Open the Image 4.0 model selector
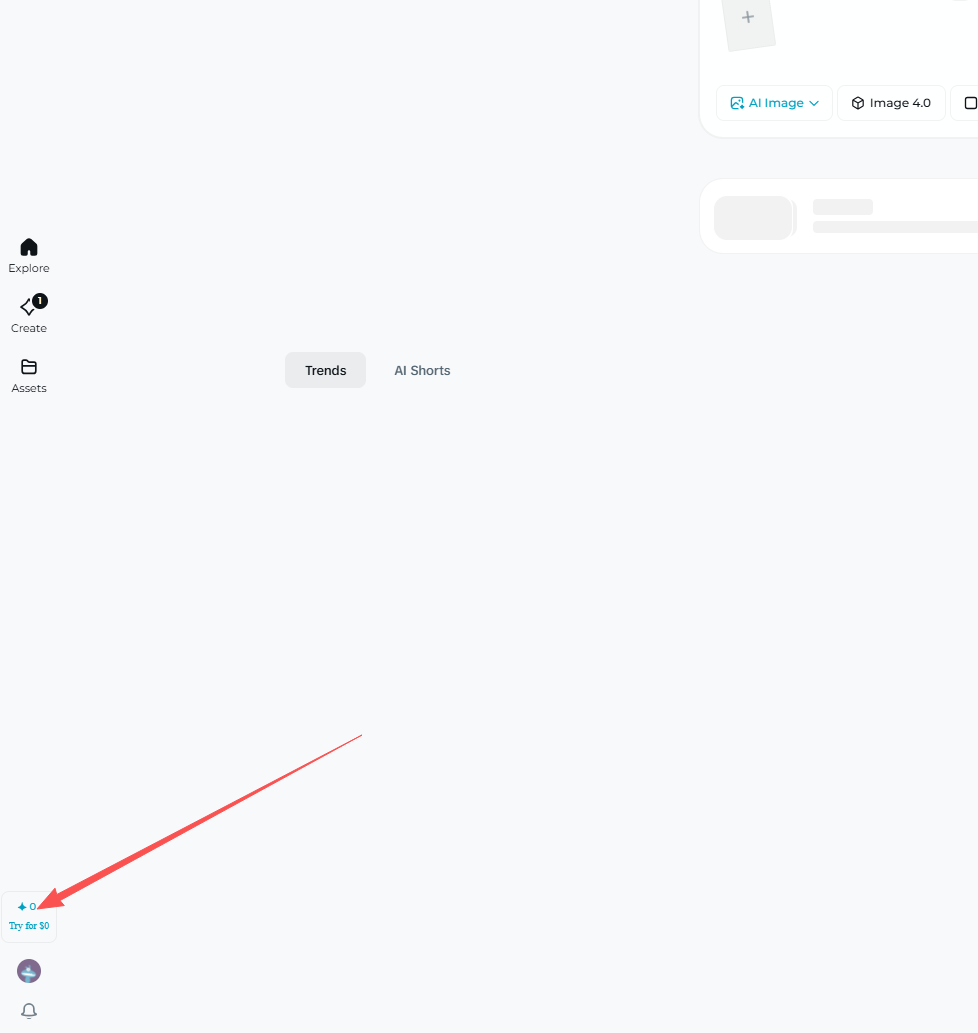The image size is (978, 1033). click(891, 103)
